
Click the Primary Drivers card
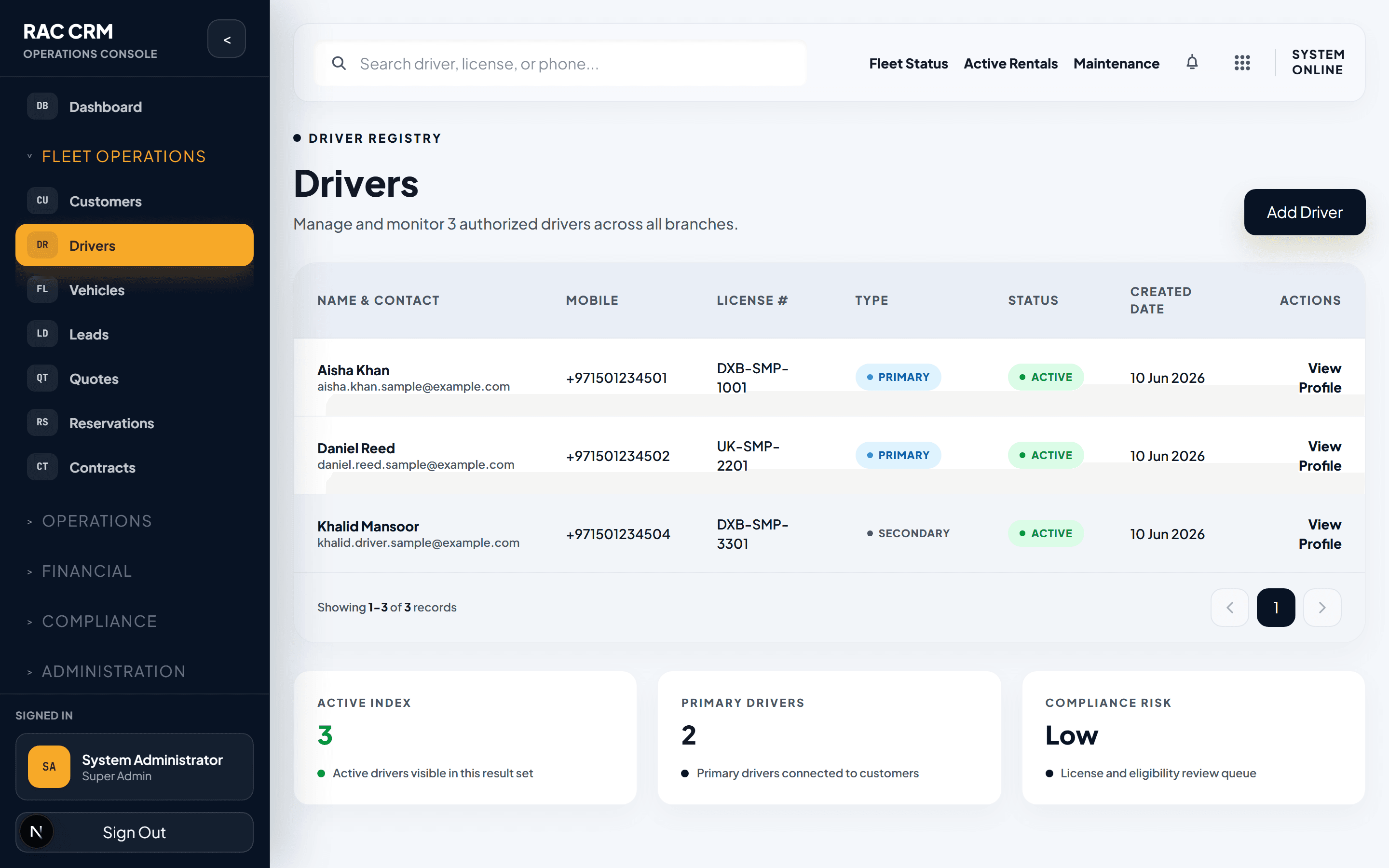tap(830, 738)
